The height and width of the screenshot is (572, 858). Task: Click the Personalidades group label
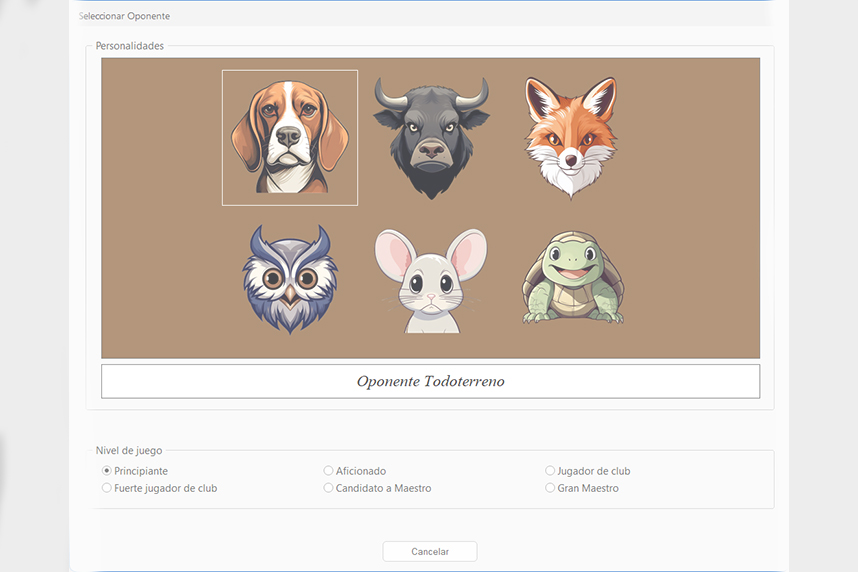130,46
